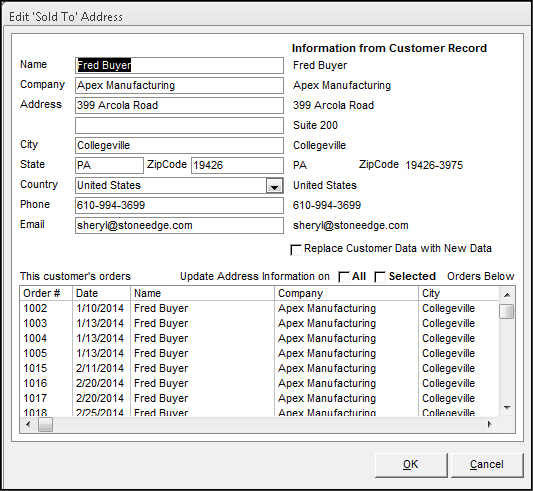Dismiss dialog with the Cancel button

click(x=487, y=464)
